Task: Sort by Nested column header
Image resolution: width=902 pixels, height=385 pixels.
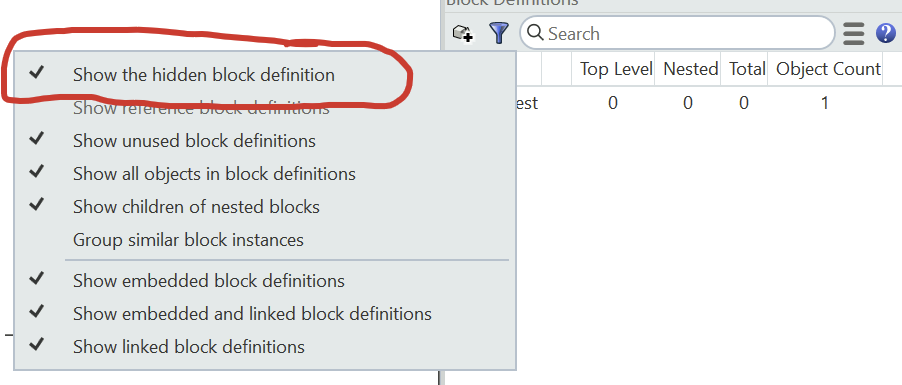Action: click(688, 69)
